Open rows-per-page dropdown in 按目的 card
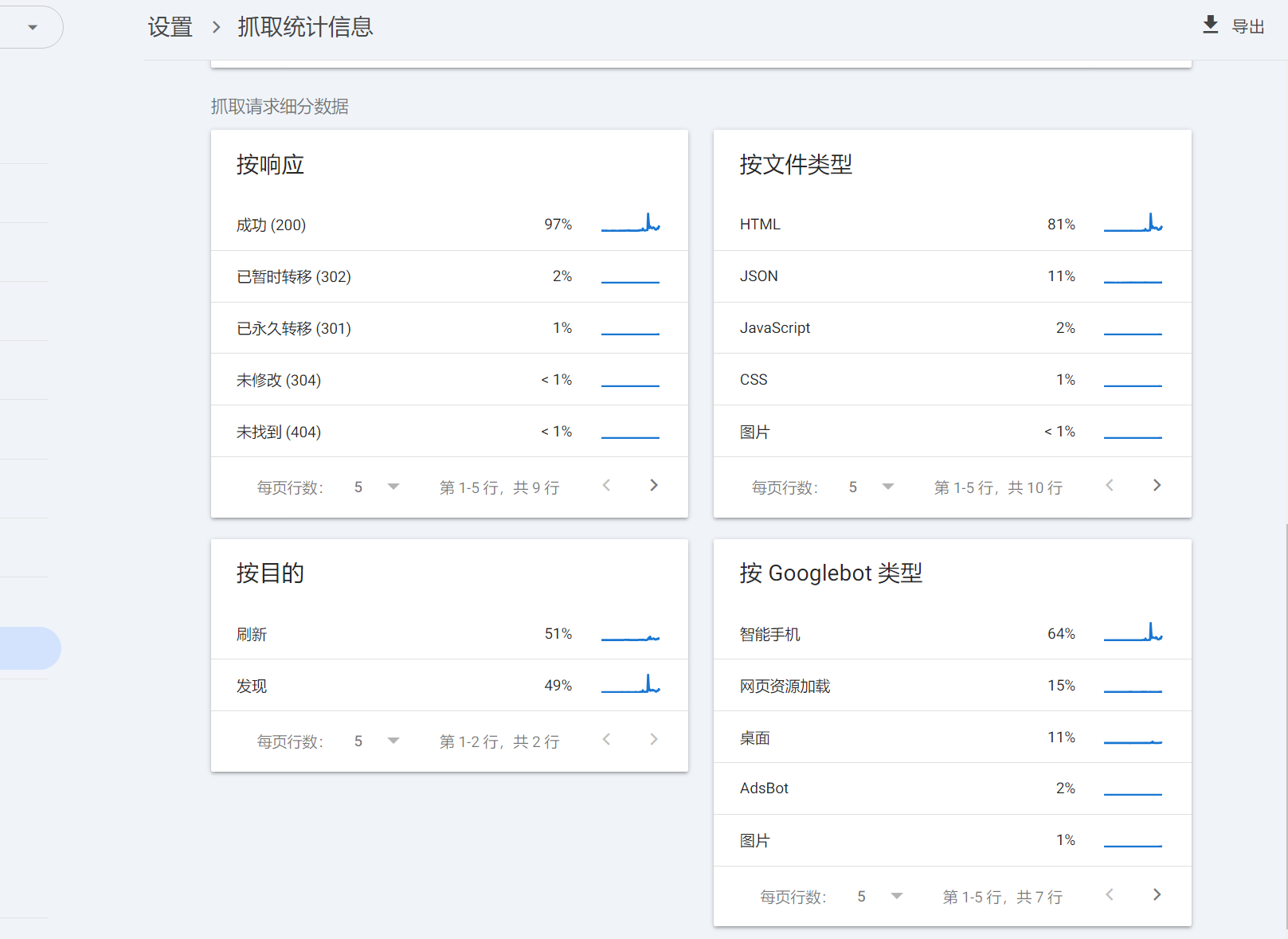The image size is (1288, 939). point(377,741)
